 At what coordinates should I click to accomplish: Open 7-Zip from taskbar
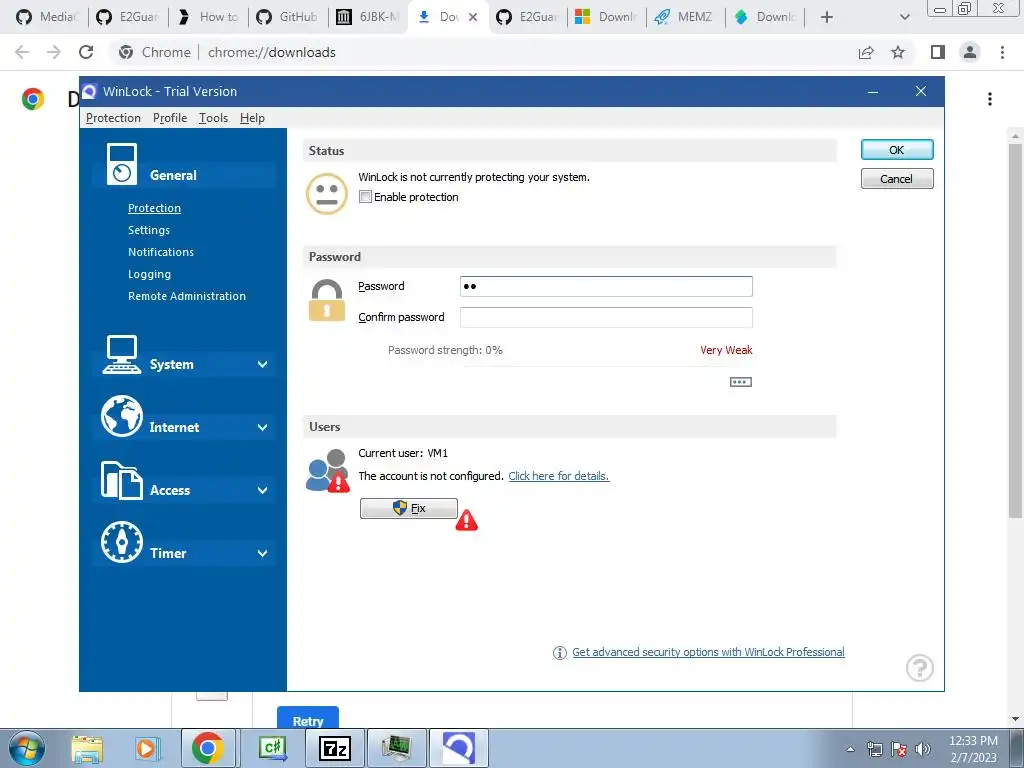(x=335, y=748)
